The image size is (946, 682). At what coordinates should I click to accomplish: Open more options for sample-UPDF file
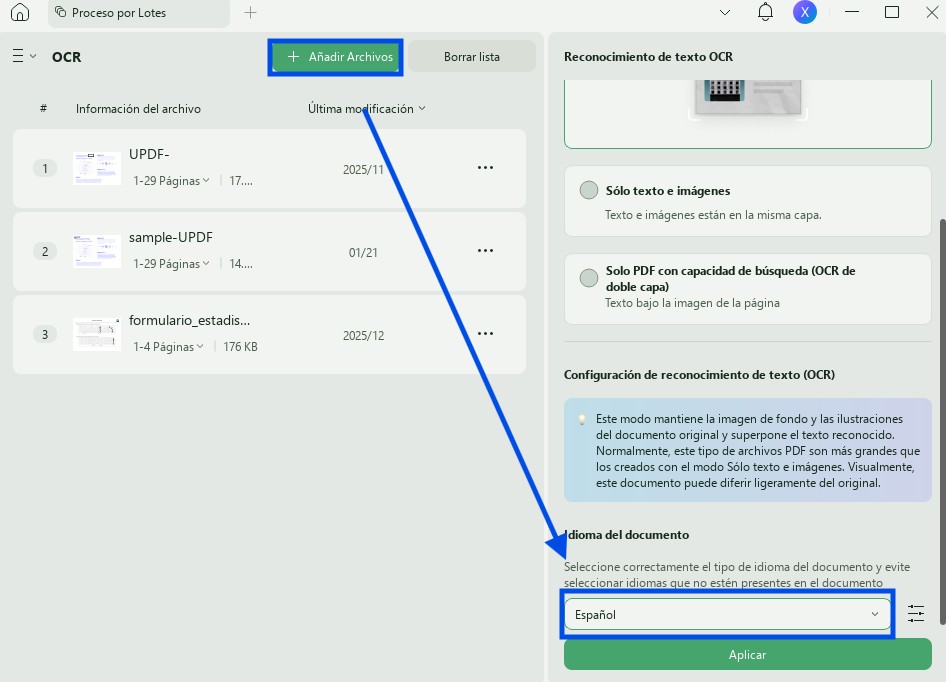[485, 250]
